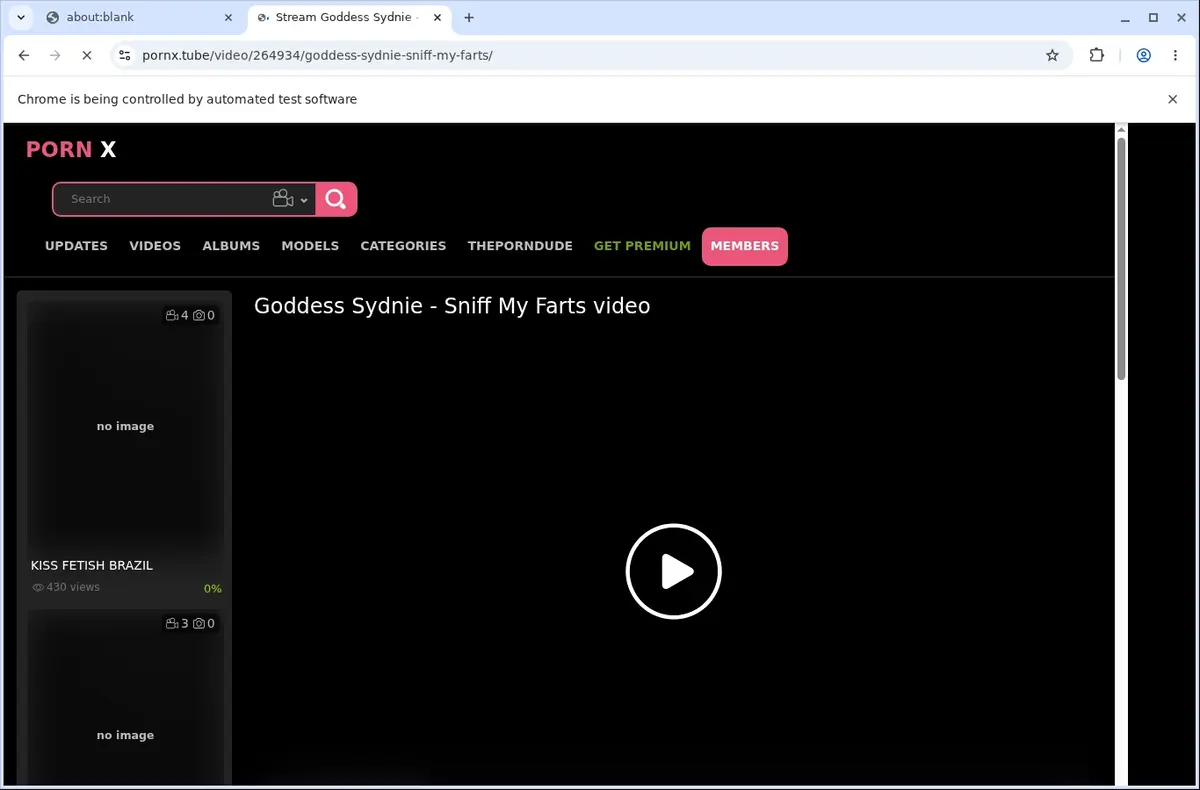Open the UPDATES menu item
1200x790 pixels.
coord(76,246)
